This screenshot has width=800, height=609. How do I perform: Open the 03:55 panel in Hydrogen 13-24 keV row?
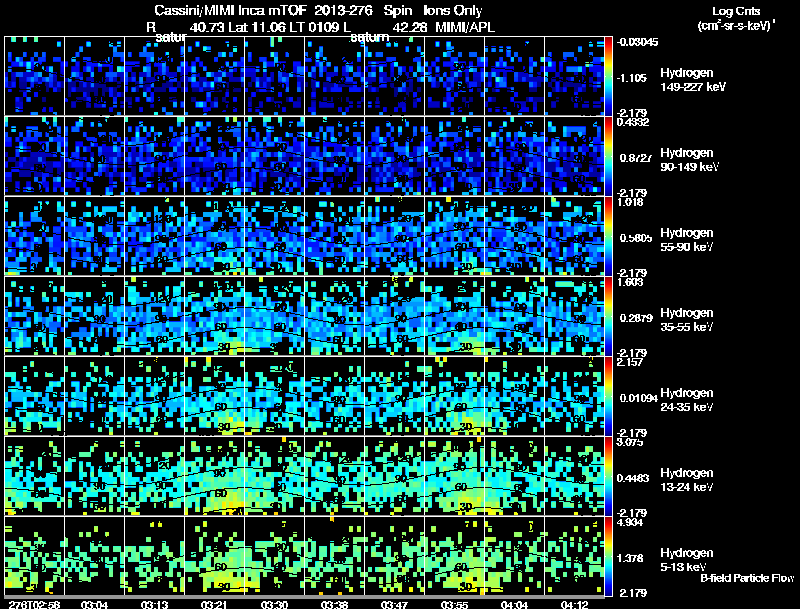[x=454, y=476]
